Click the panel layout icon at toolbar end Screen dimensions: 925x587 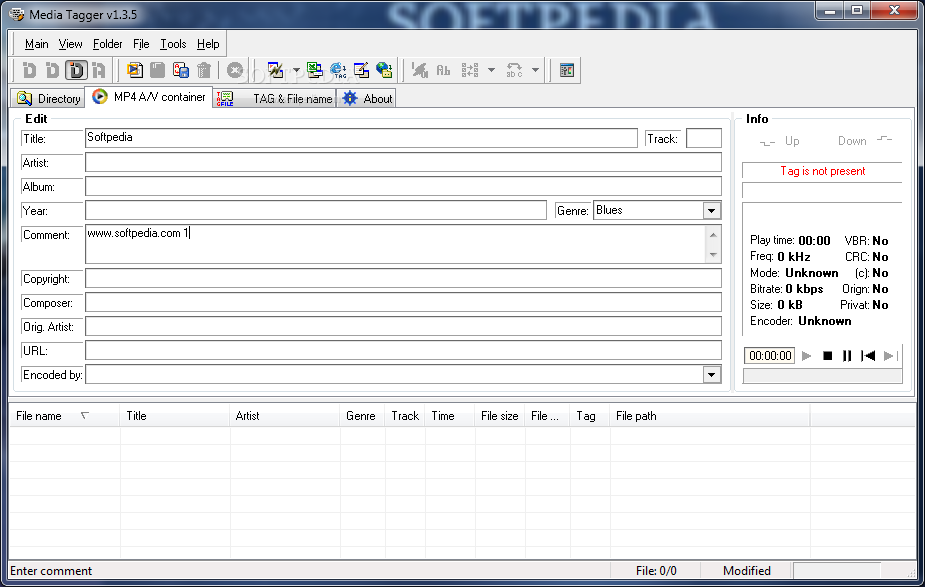(x=566, y=70)
